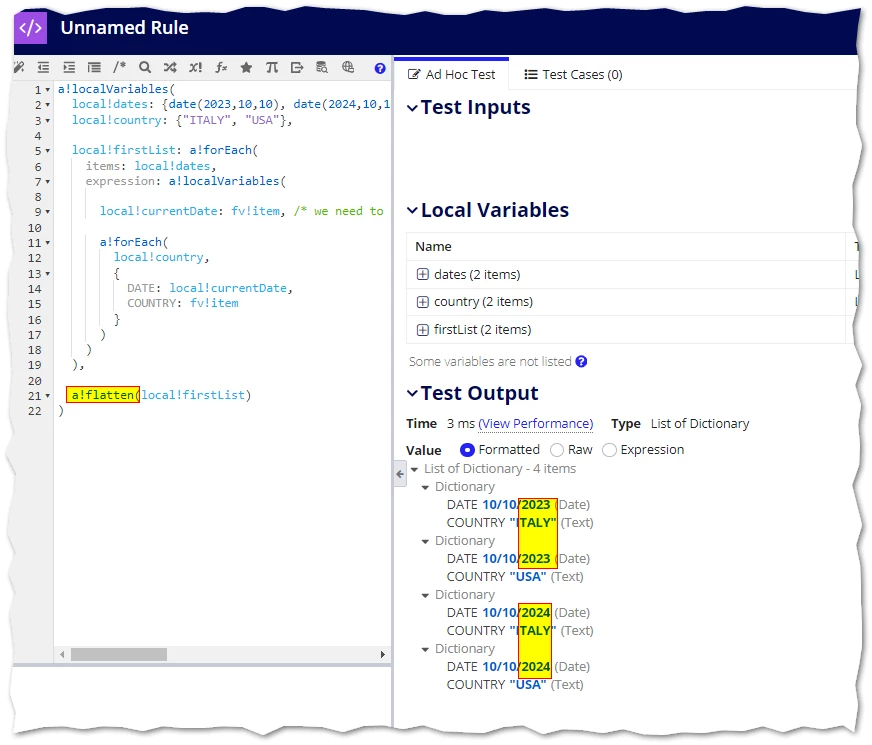This screenshot has width=872, height=745.
Task: Click the outdent icon in toolbar
Action: pyautogui.click(x=43, y=67)
